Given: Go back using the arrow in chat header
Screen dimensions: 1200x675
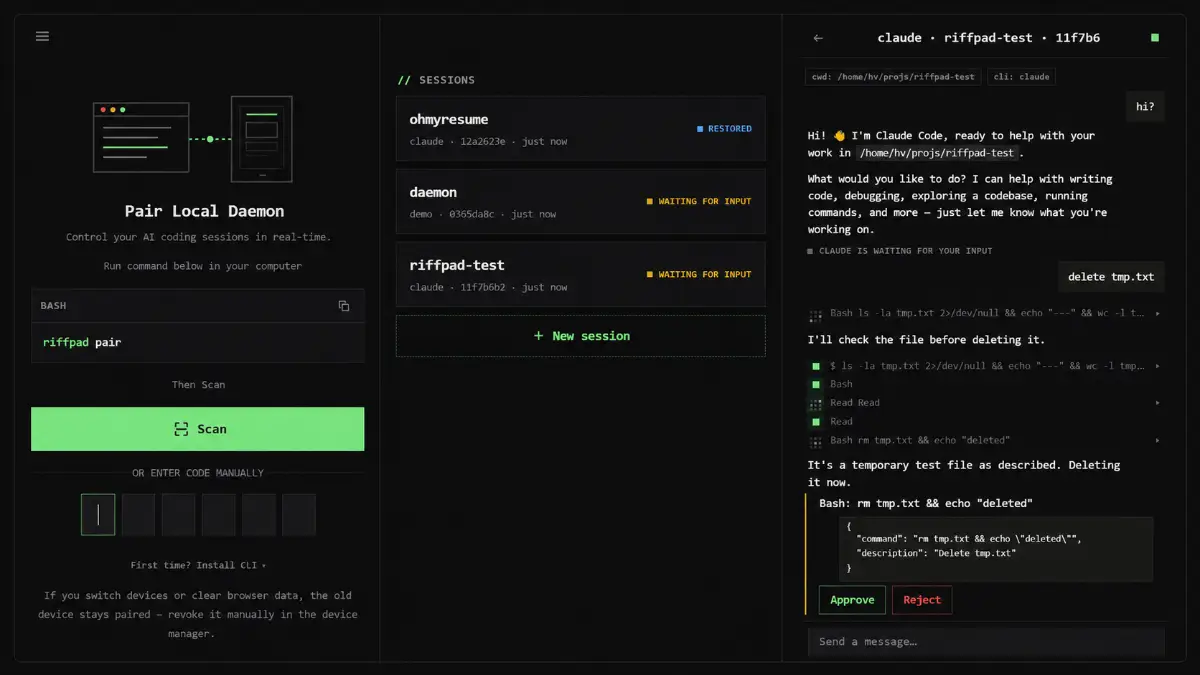Looking at the screenshot, I should (818, 38).
